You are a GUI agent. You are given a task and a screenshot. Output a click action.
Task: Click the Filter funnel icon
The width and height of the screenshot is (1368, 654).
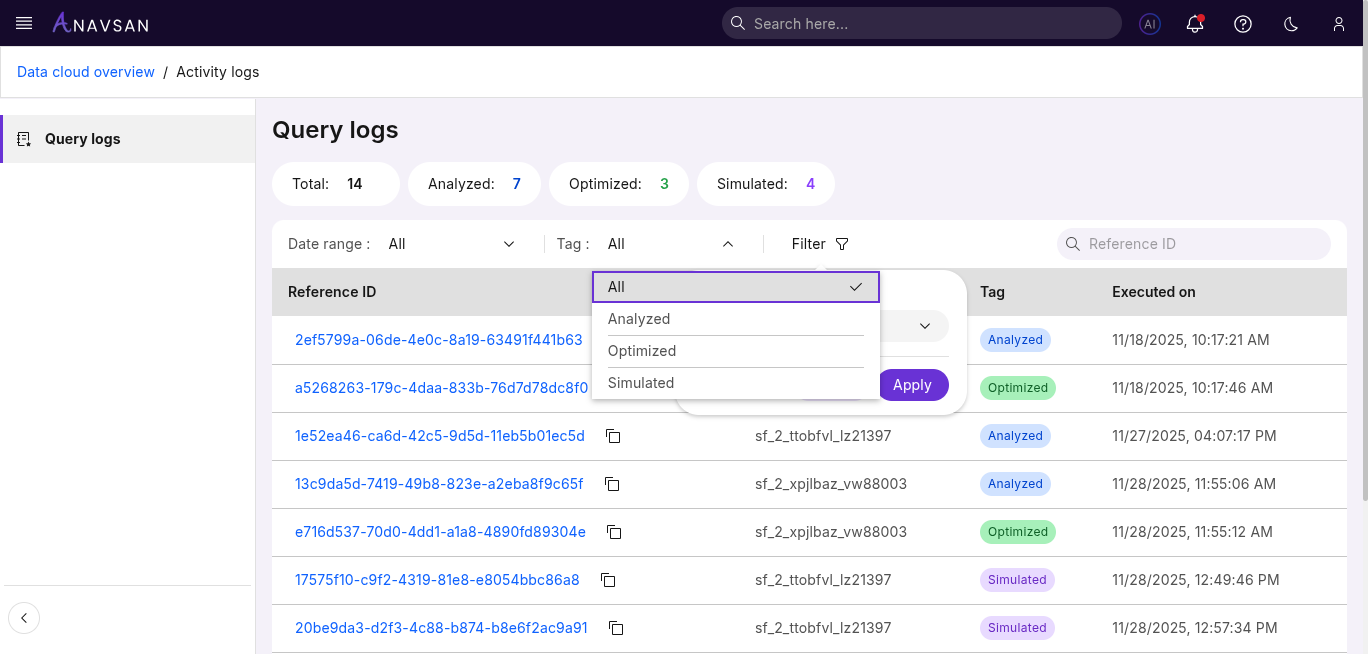841,244
